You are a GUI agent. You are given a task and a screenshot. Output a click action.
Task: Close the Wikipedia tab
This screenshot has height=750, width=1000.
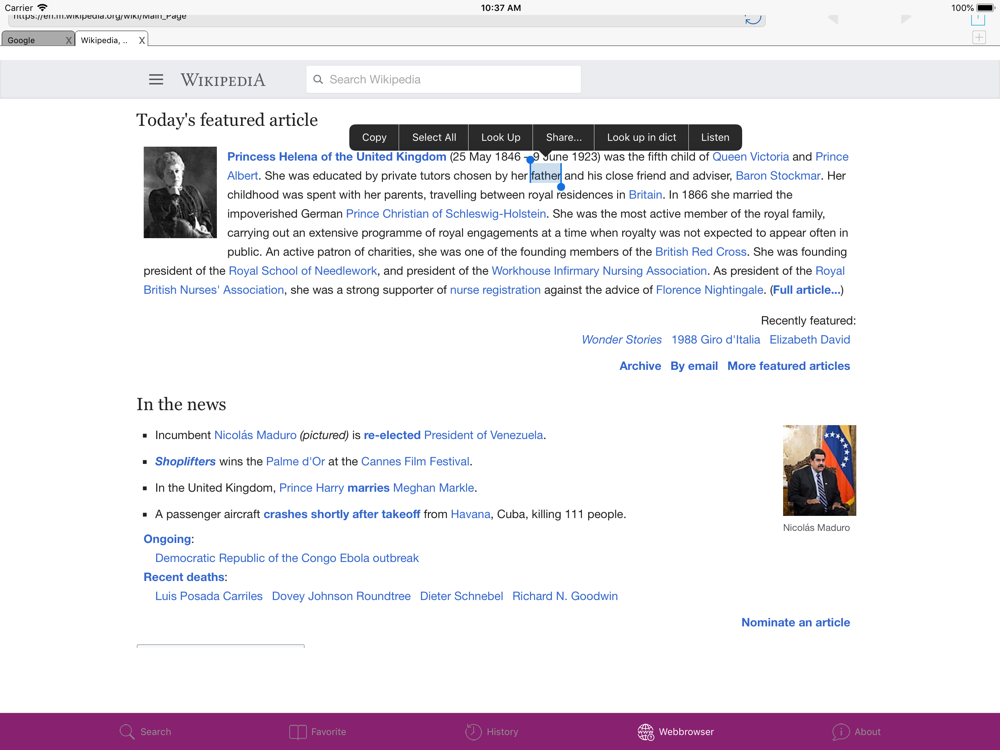(x=142, y=40)
